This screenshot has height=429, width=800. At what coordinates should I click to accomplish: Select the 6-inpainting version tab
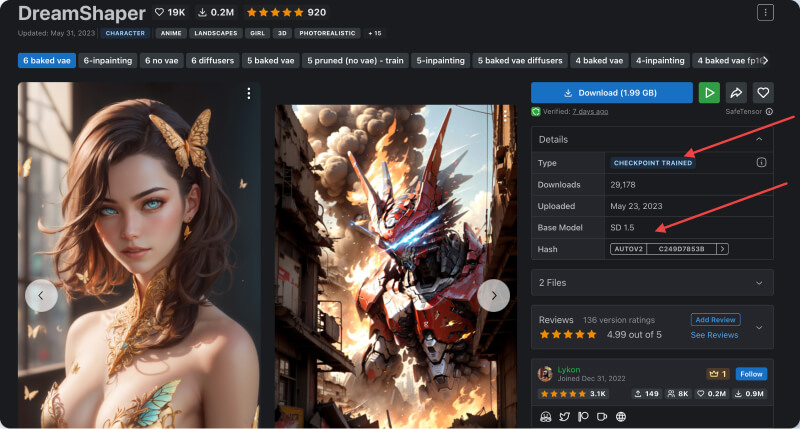tap(108, 60)
